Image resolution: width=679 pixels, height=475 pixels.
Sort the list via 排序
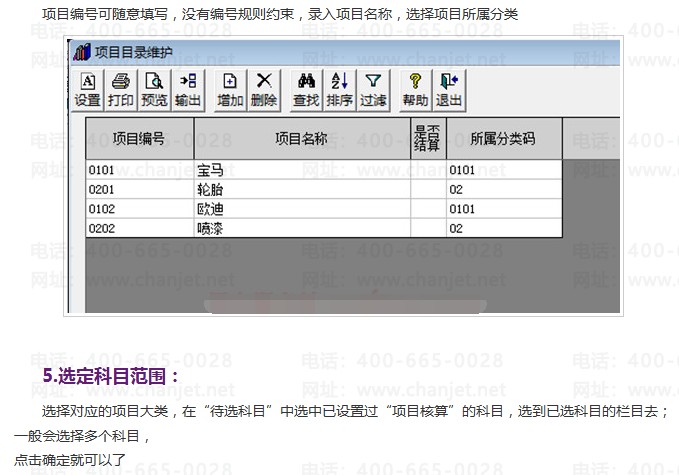pos(340,90)
